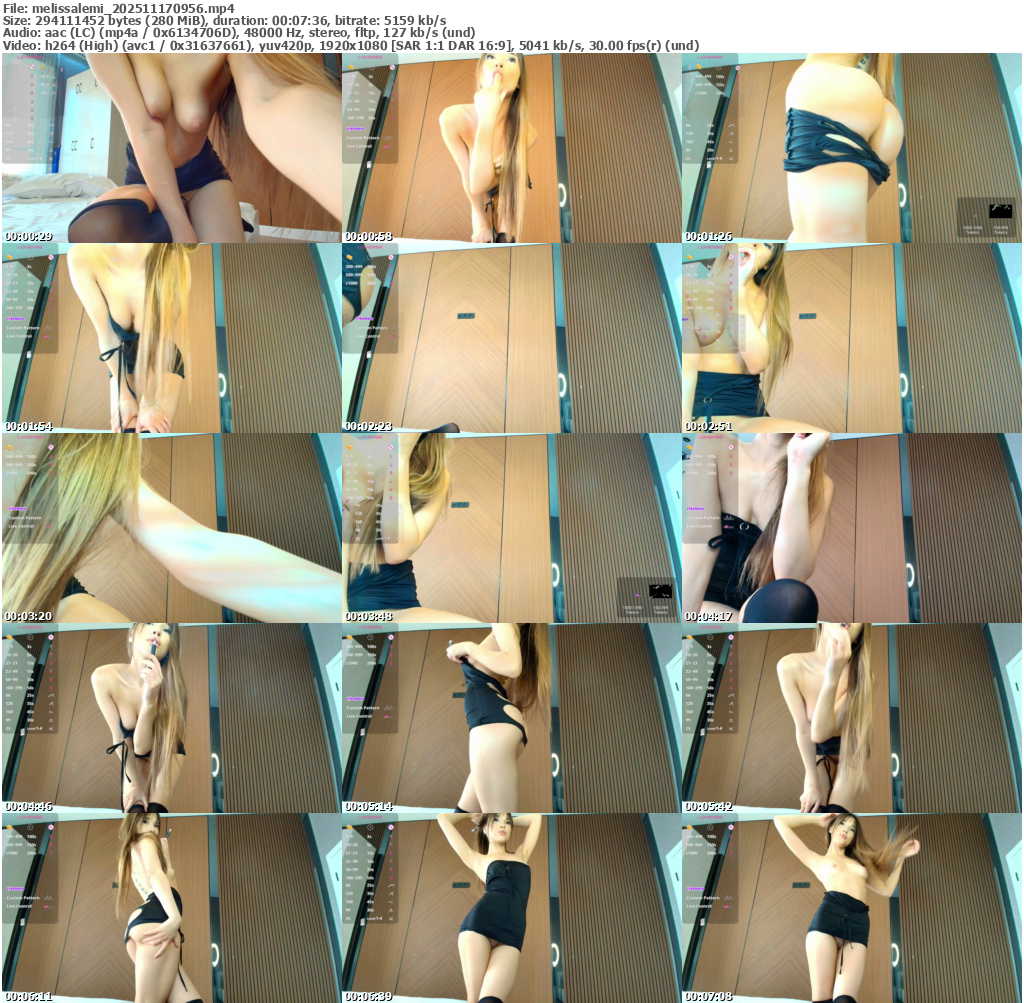Image resolution: width=1024 pixels, height=1003 pixels.
Task: Click the File name line in header
Action: click(x=118, y=8)
